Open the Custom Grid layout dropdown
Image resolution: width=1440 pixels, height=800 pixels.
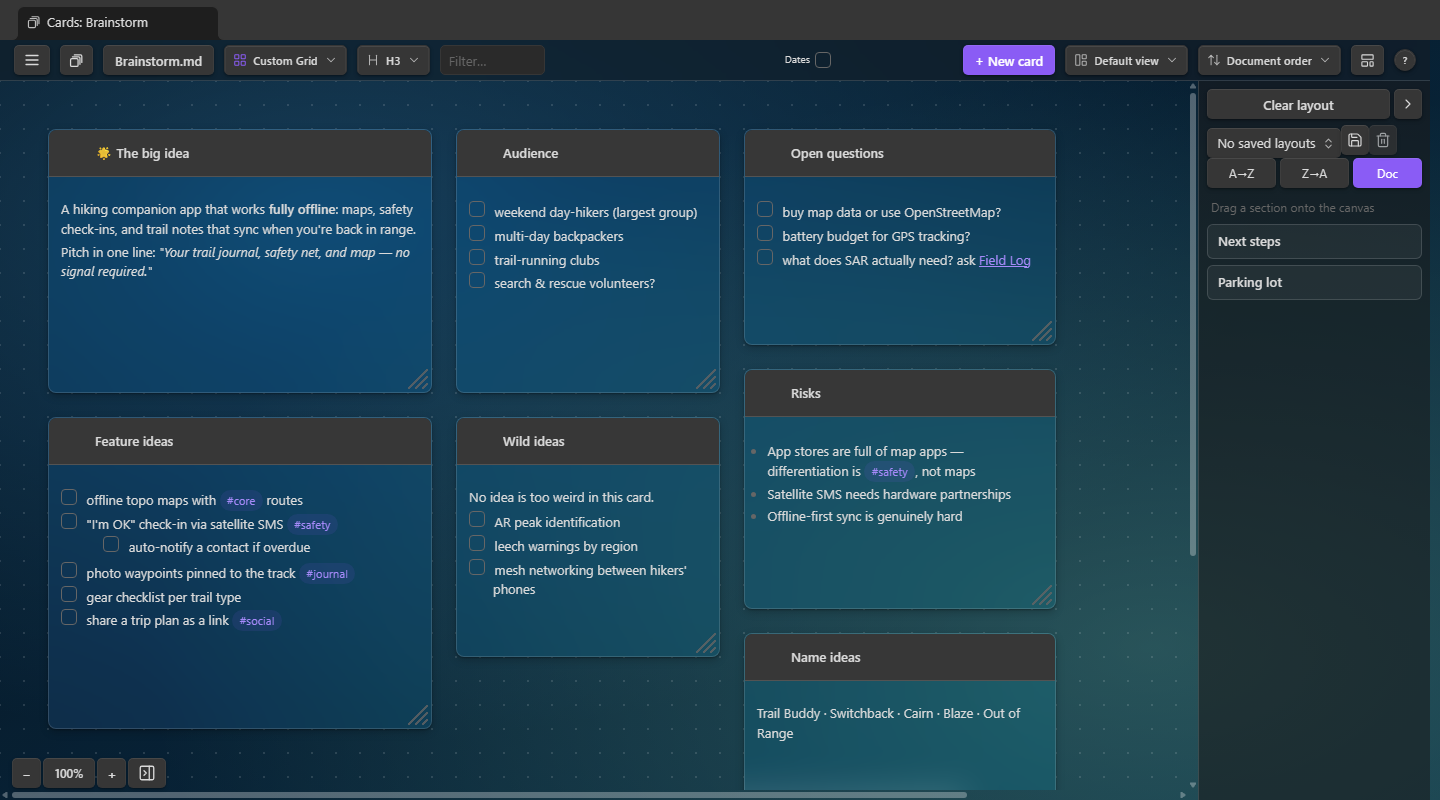point(285,60)
